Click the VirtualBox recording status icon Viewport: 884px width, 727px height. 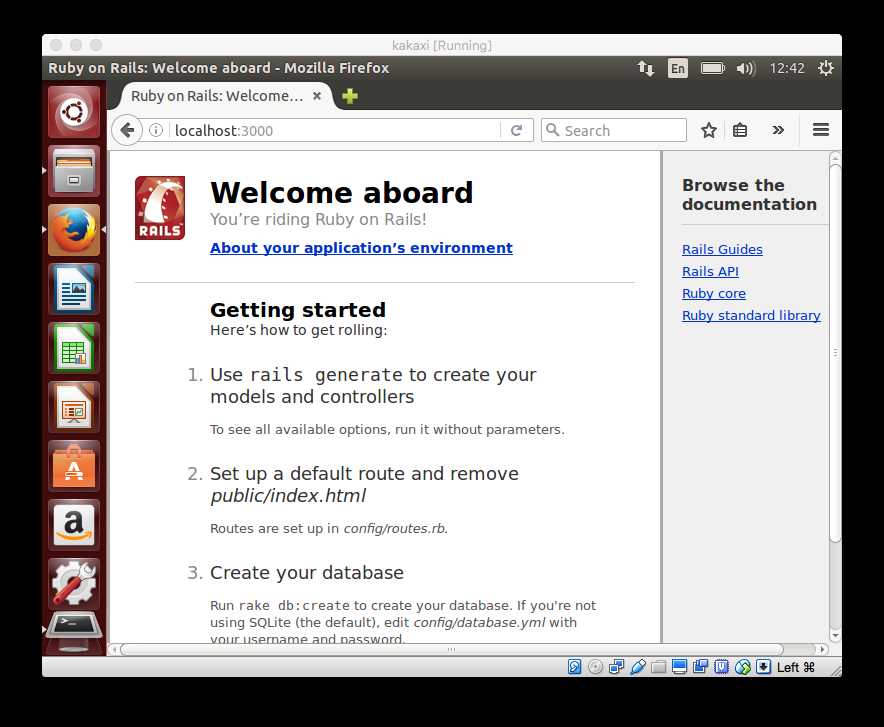700,667
